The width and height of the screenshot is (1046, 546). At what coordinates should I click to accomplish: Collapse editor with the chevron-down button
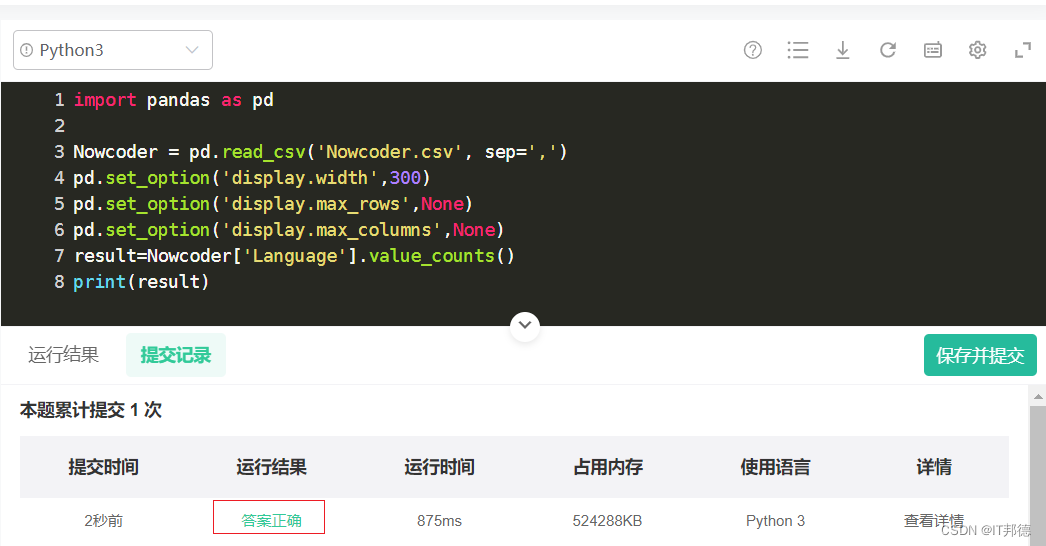pyautogui.click(x=525, y=326)
